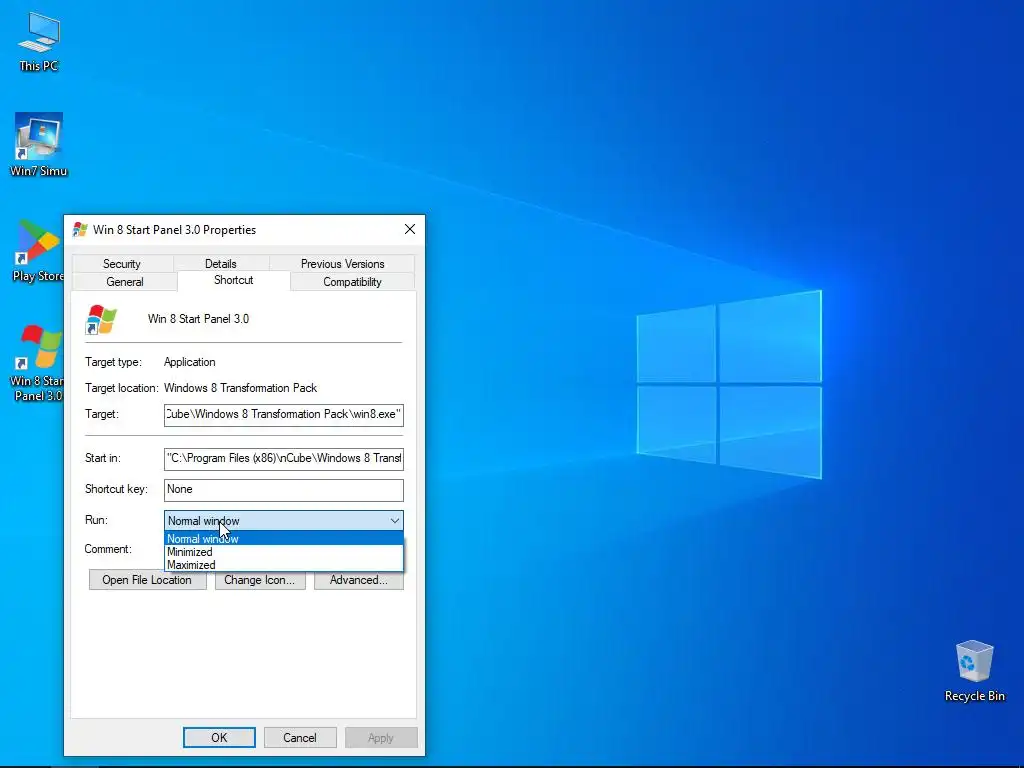Confirm the dialog with OK
This screenshot has width=1024, height=768.
pos(219,737)
